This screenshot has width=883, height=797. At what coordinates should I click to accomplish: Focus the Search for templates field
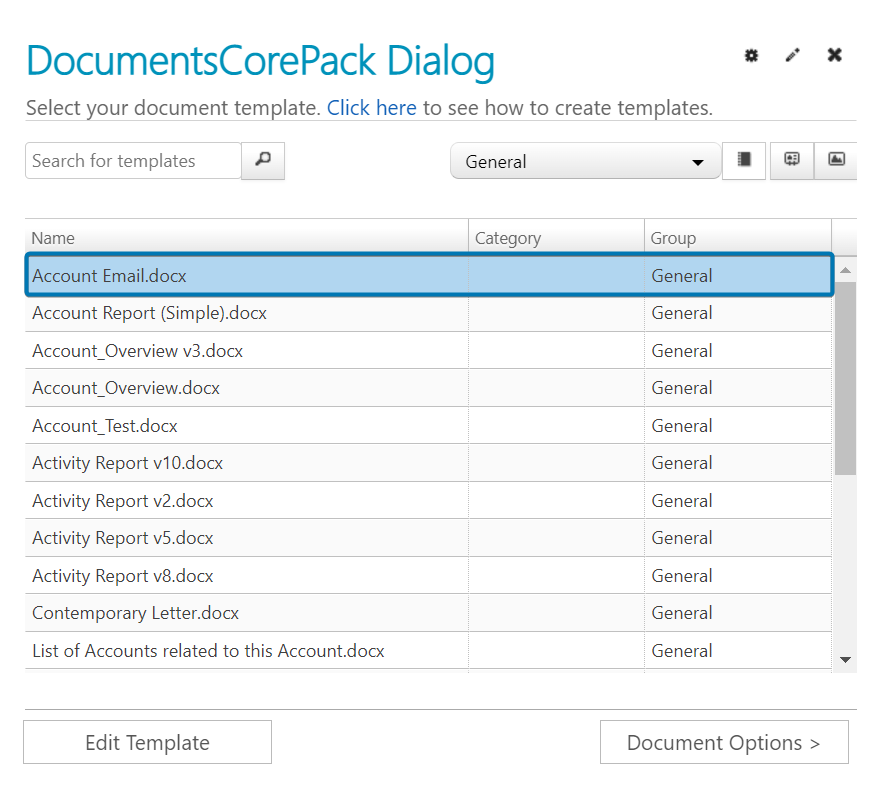click(x=133, y=161)
